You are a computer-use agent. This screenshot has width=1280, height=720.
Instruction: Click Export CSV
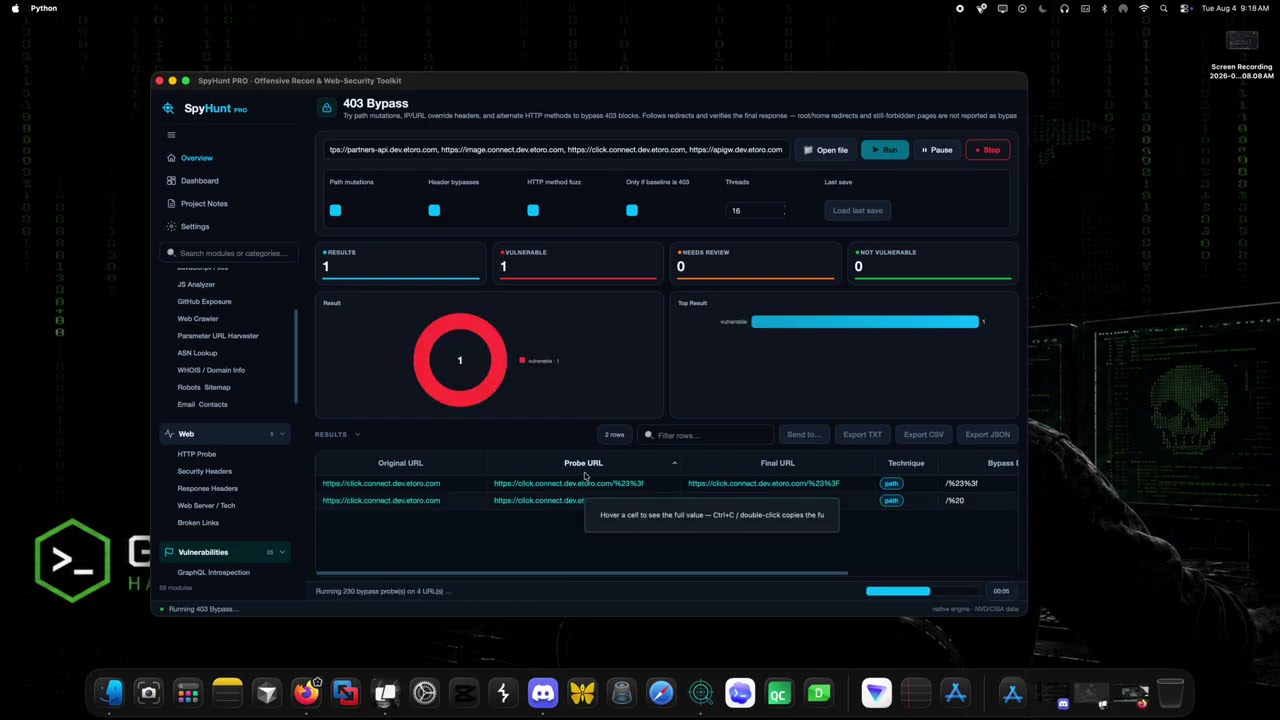923,435
